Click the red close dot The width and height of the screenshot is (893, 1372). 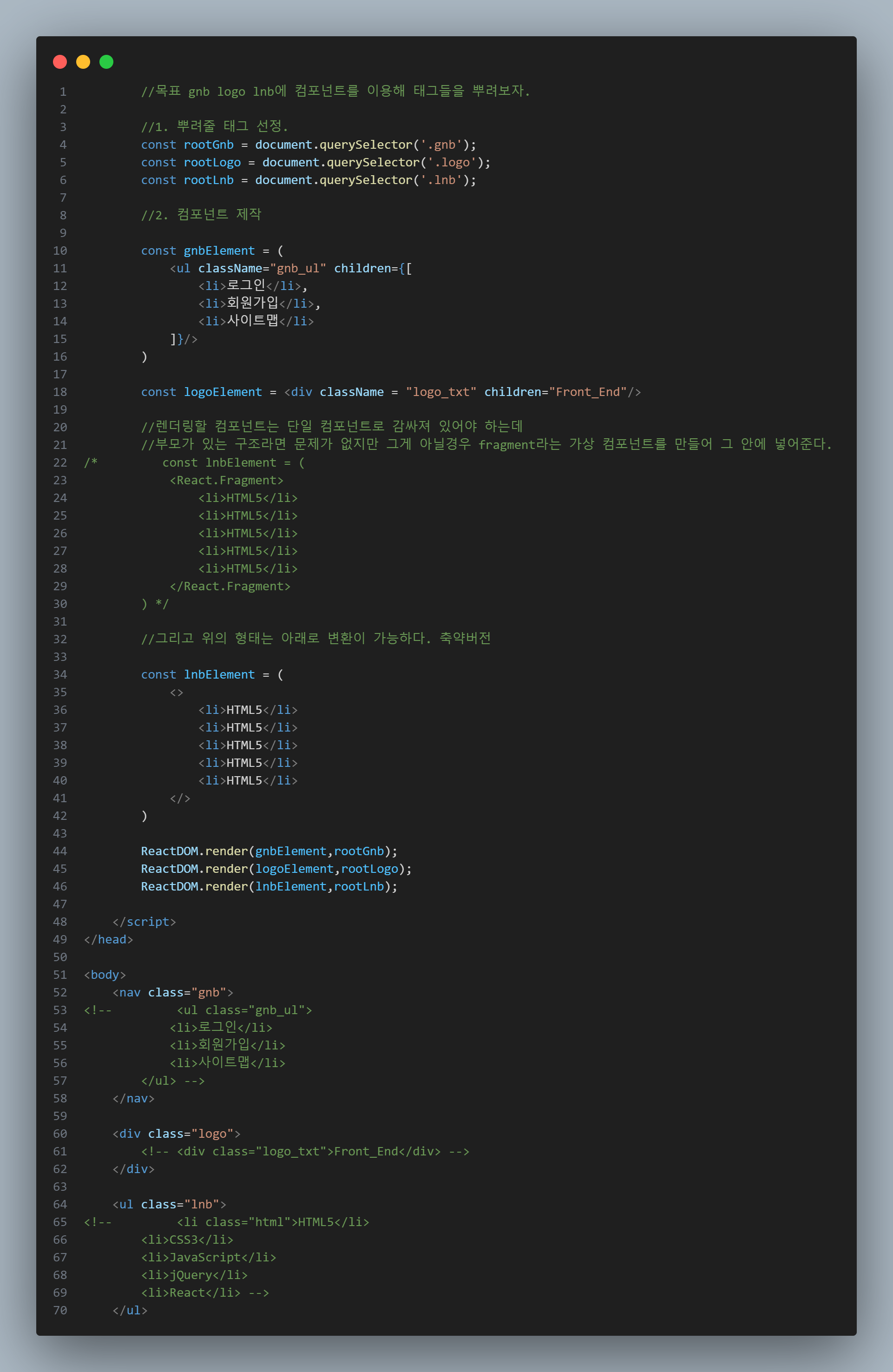click(60, 62)
